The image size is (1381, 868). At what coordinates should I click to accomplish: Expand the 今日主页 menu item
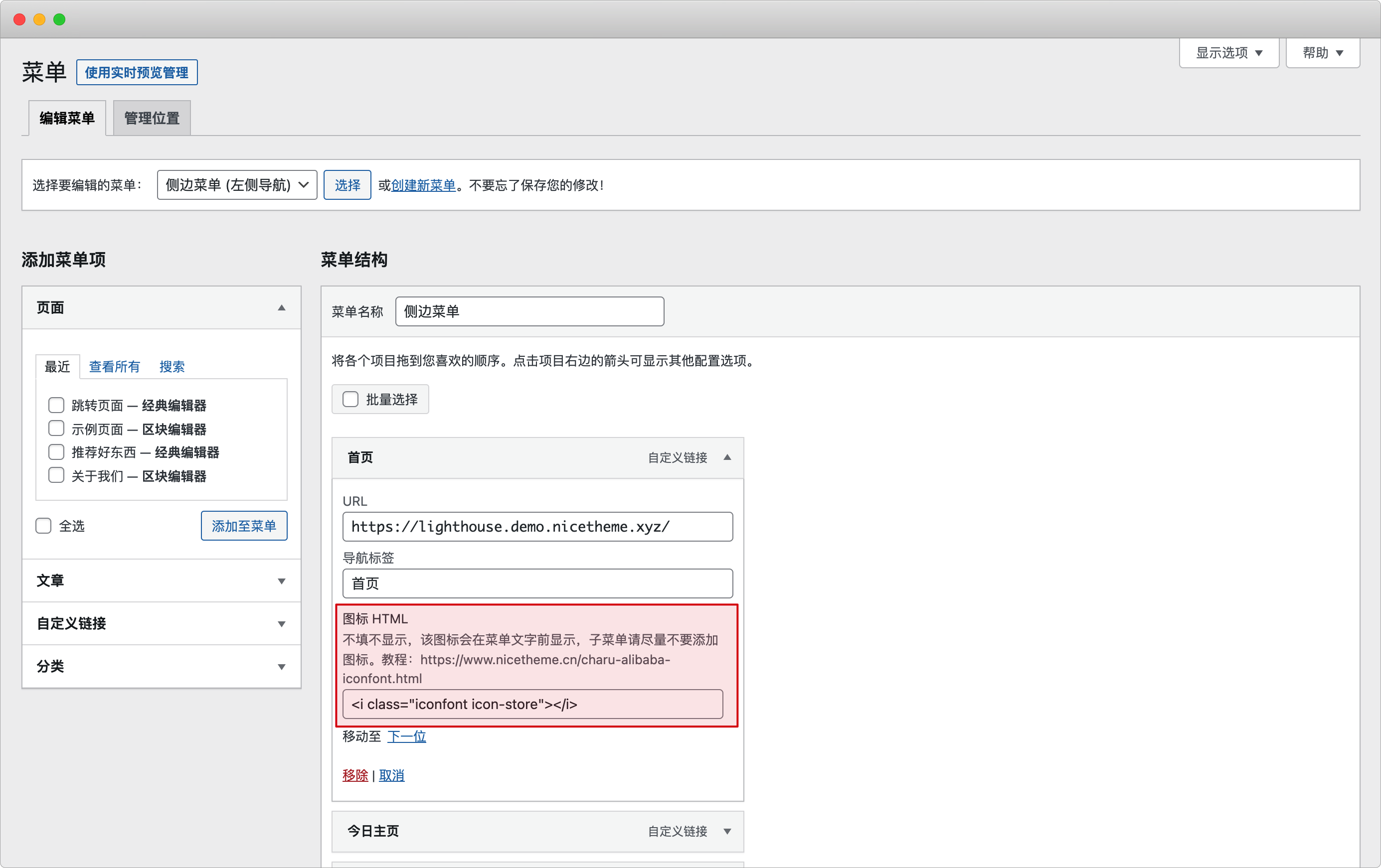click(727, 831)
